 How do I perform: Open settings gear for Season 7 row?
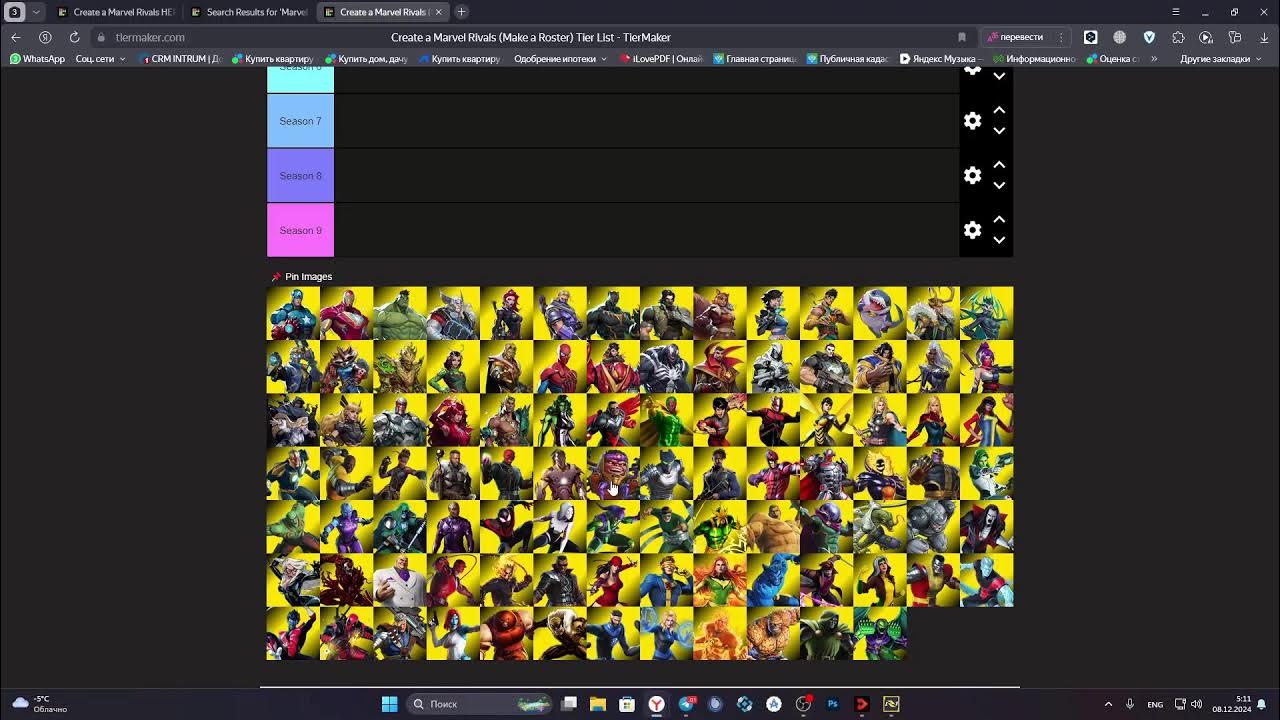(972, 121)
